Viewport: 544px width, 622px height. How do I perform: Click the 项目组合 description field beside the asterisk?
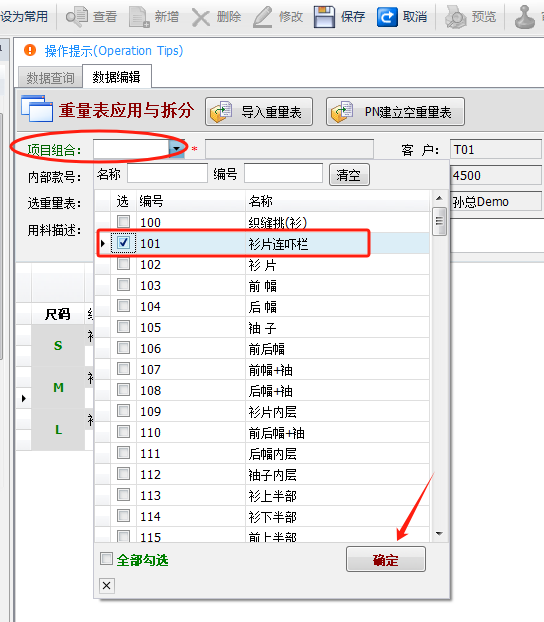[289, 149]
